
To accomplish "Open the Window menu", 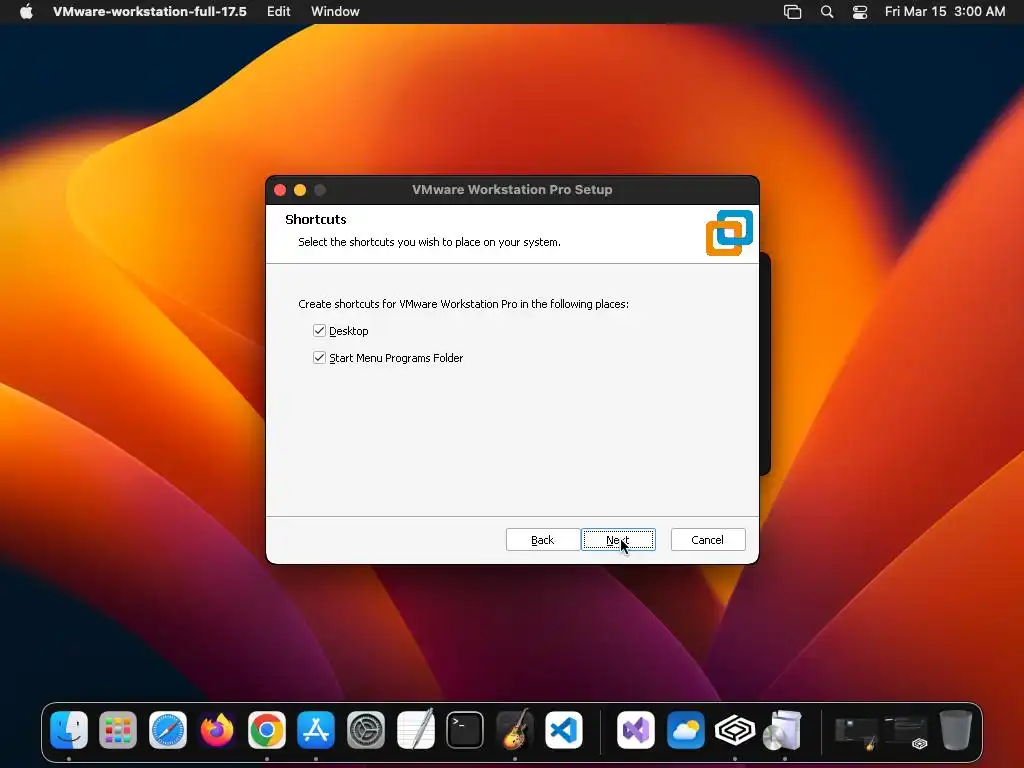I will (335, 12).
